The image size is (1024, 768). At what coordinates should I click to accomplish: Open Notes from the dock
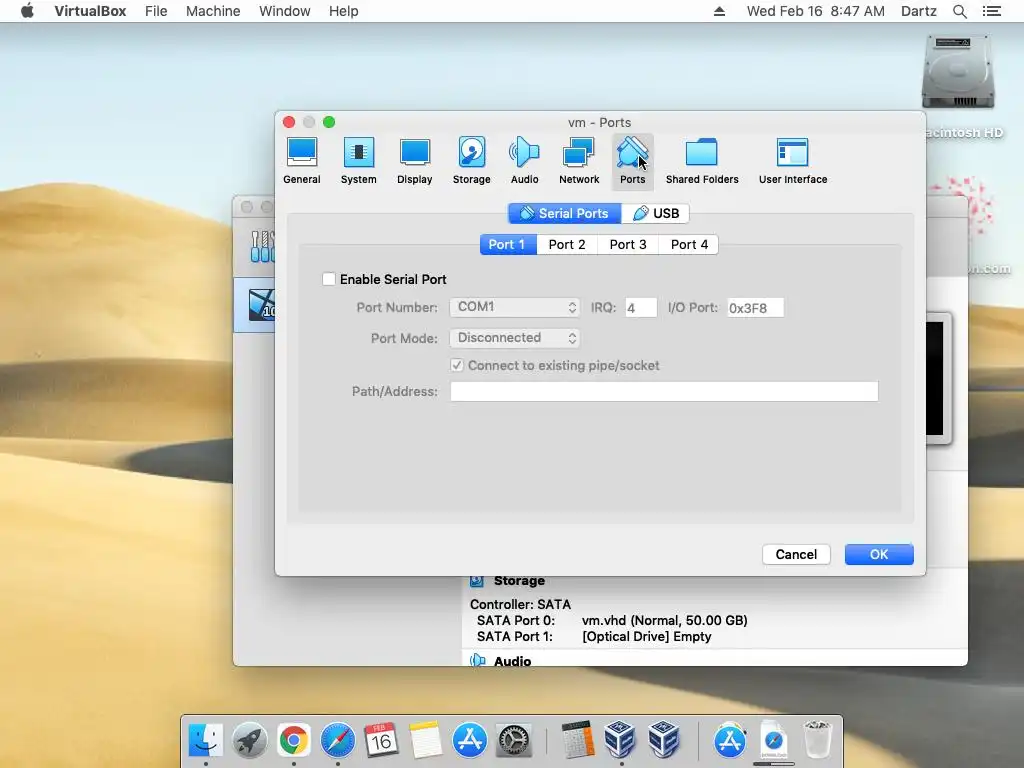[426, 740]
